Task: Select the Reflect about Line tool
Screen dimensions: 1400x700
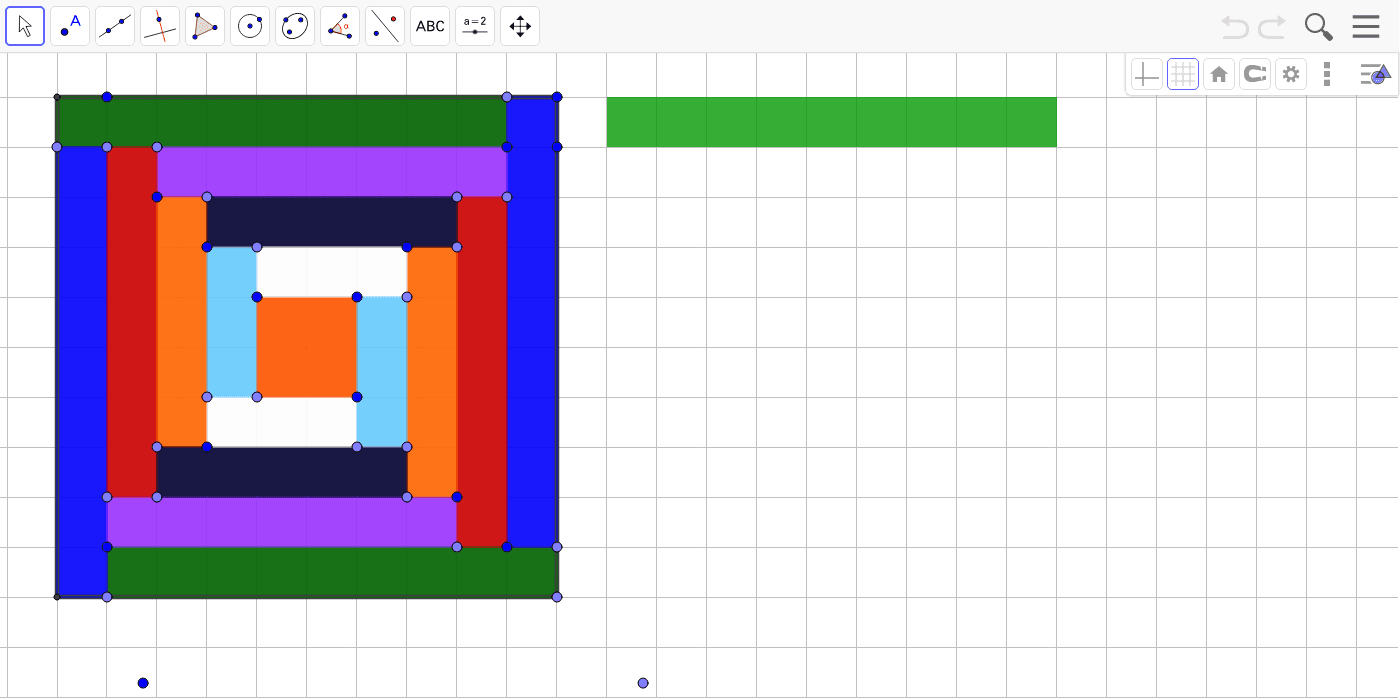Action: [x=385, y=26]
